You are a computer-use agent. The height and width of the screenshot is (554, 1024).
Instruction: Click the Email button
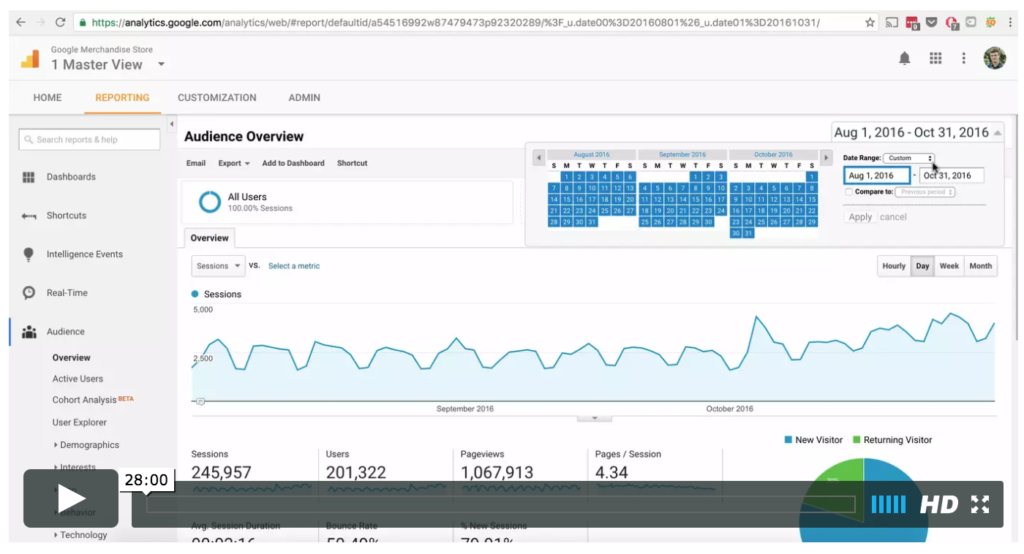coord(195,163)
